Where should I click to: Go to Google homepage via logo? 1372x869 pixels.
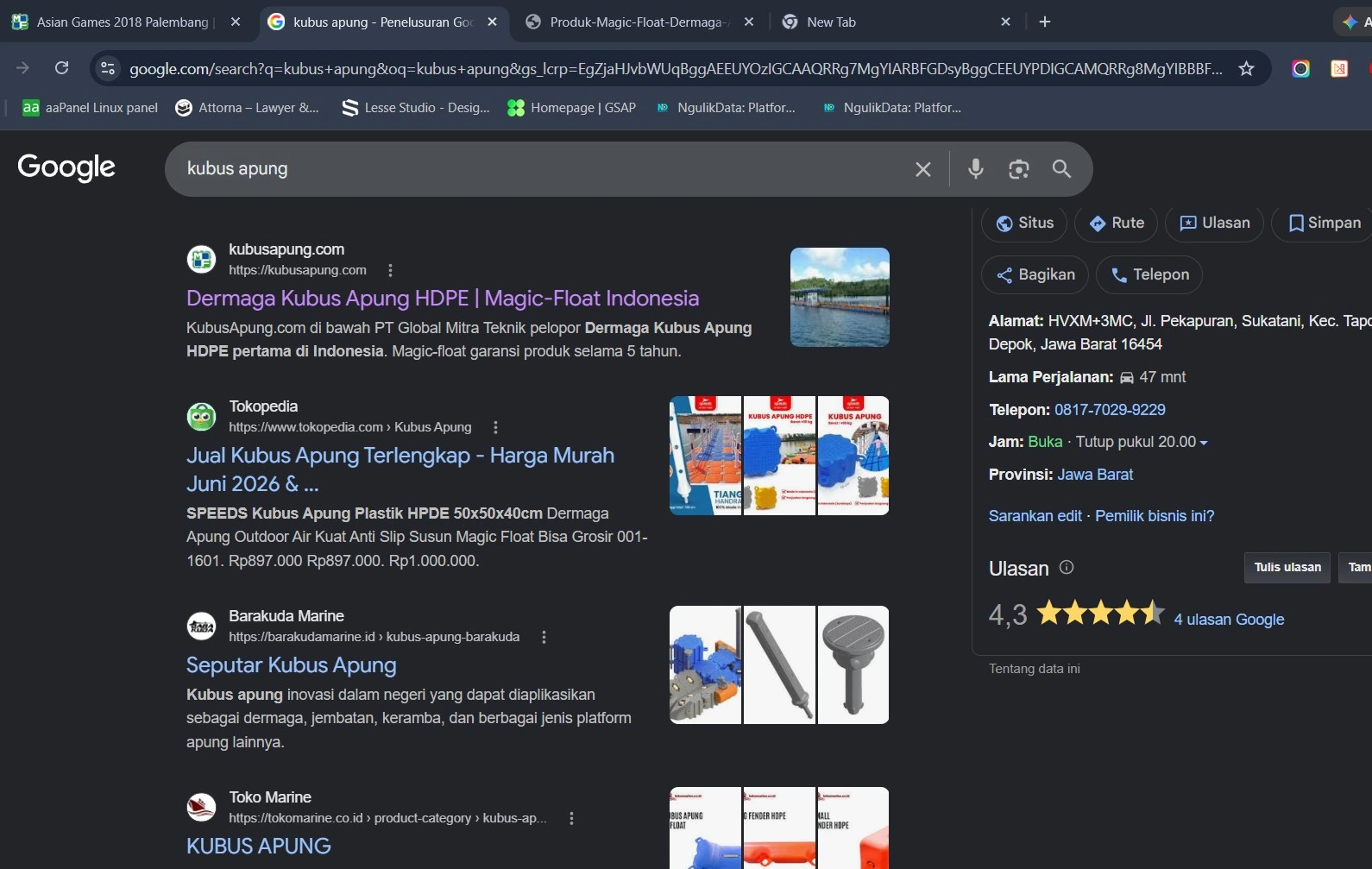66,167
